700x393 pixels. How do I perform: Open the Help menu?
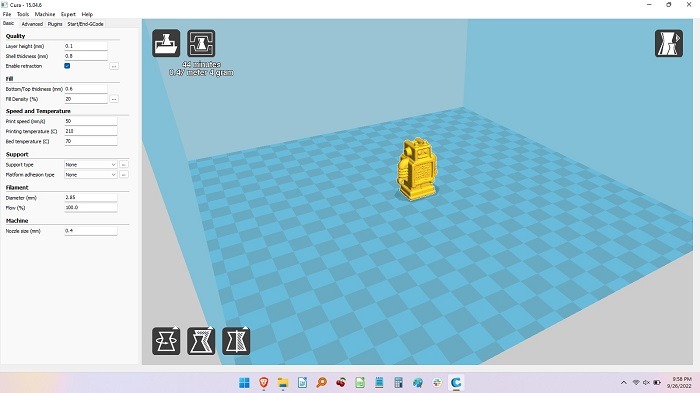click(87, 14)
